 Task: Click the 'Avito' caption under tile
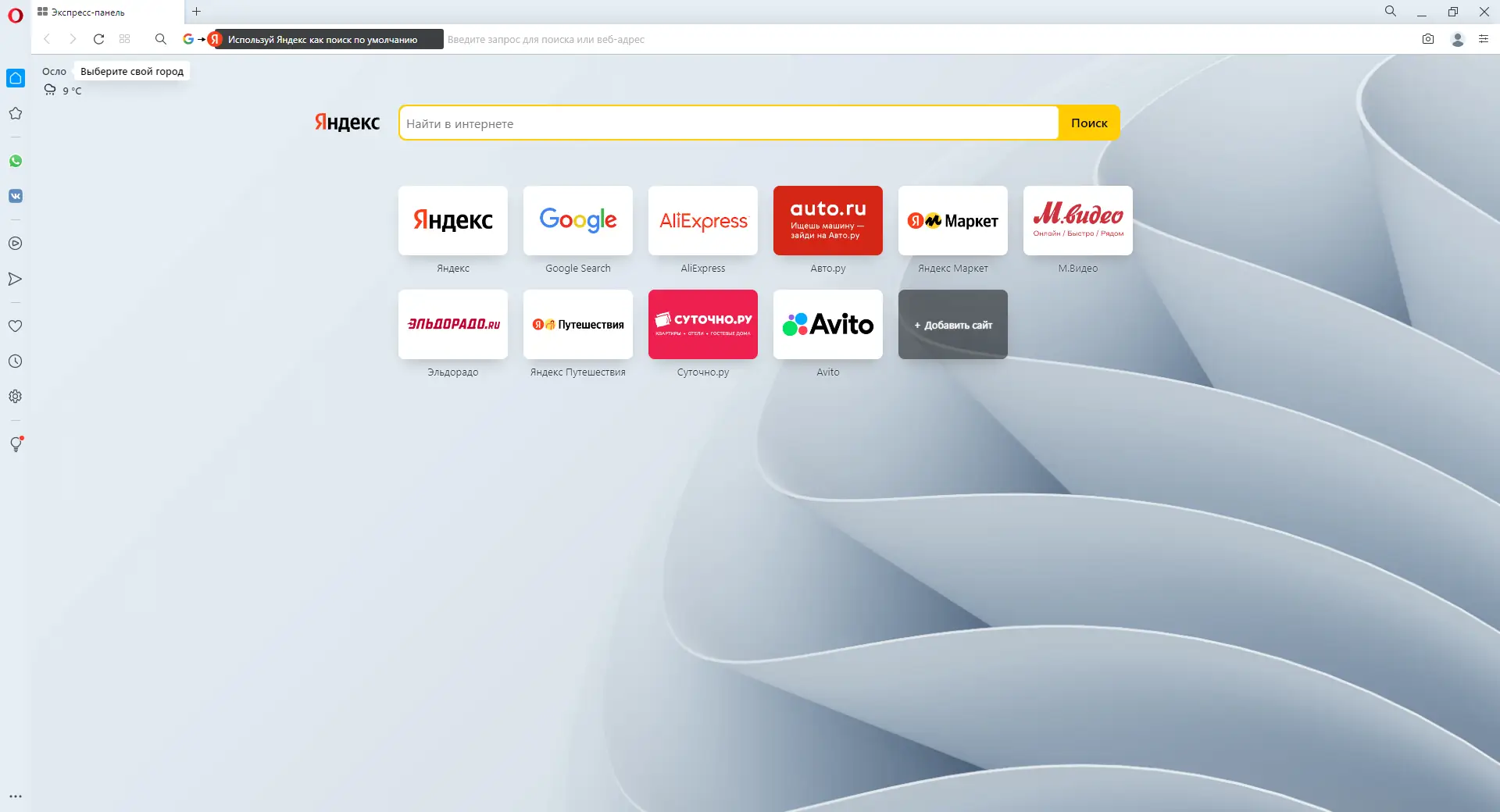point(828,372)
